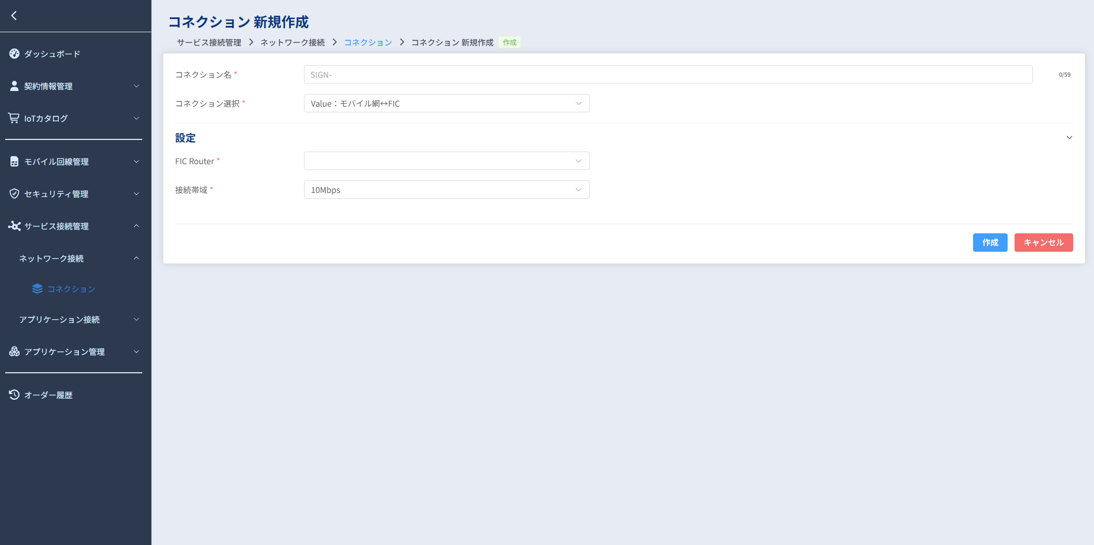Click the キャンセル cancel button
The image size is (1094, 545).
(1043, 243)
